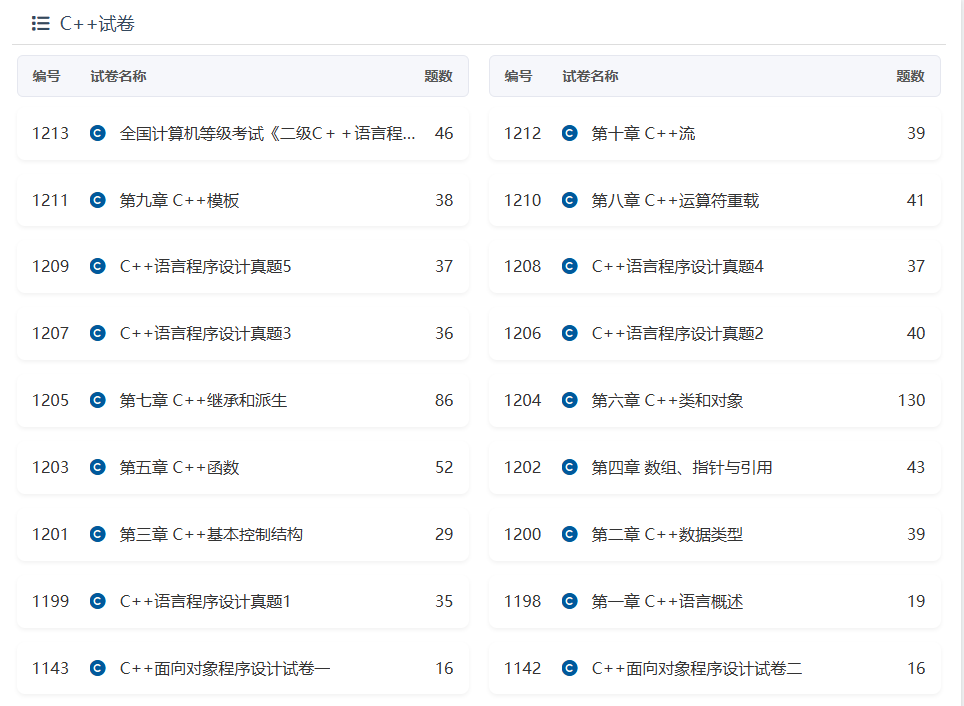Click the C icon for C++语言程序设计真题2
Screen dimensions: 964x706
[x=570, y=333]
